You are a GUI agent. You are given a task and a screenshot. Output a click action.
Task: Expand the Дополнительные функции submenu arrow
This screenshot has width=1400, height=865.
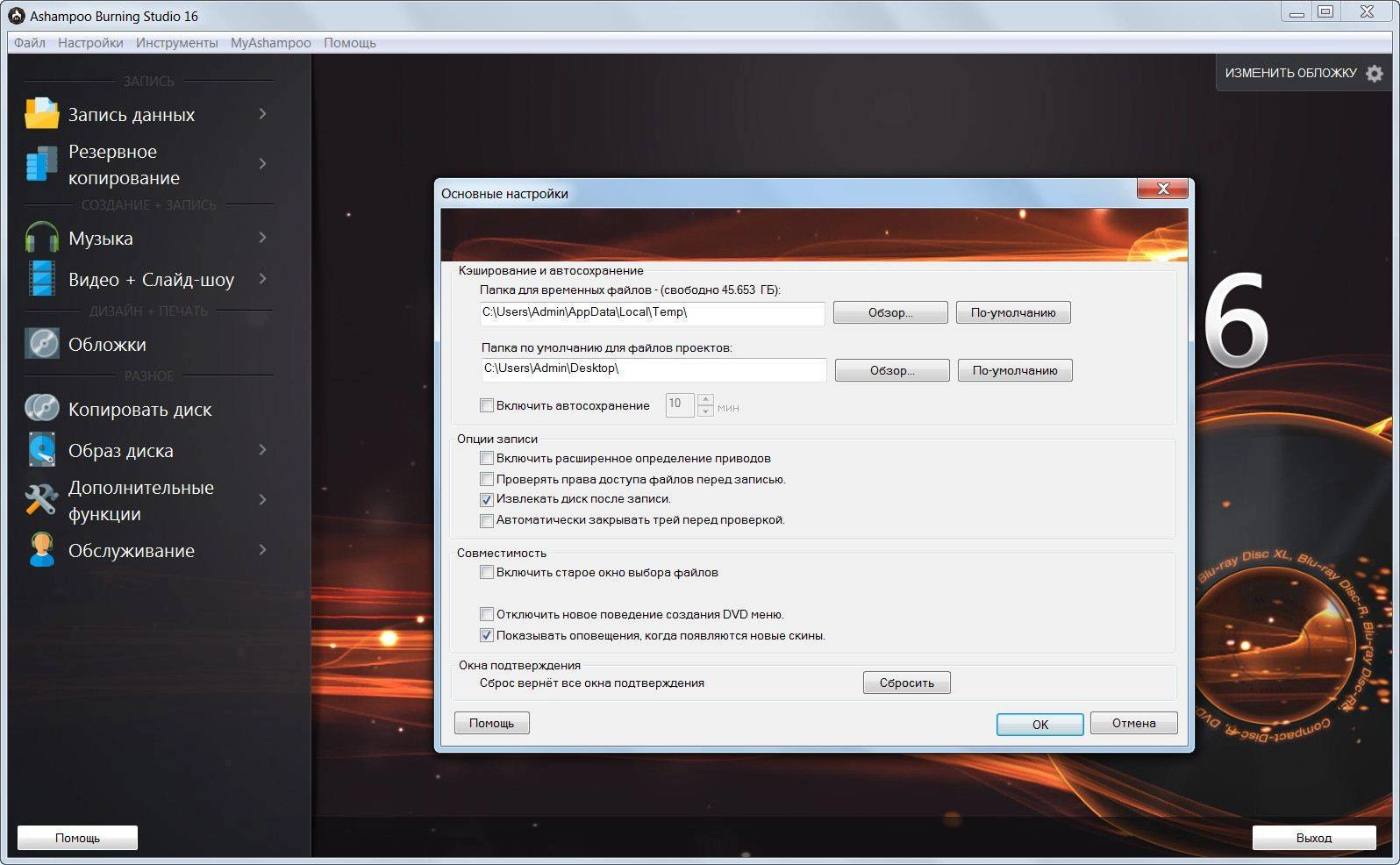[x=262, y=500]
